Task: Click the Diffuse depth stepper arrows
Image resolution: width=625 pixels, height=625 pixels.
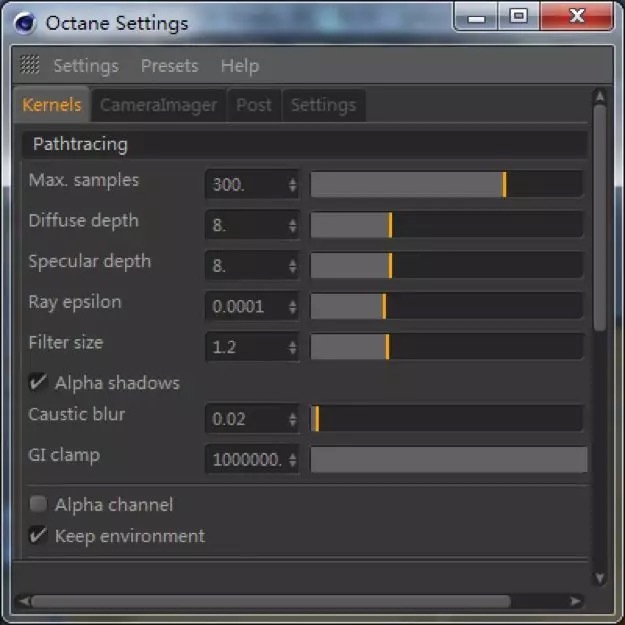Action: pos(293,225)
